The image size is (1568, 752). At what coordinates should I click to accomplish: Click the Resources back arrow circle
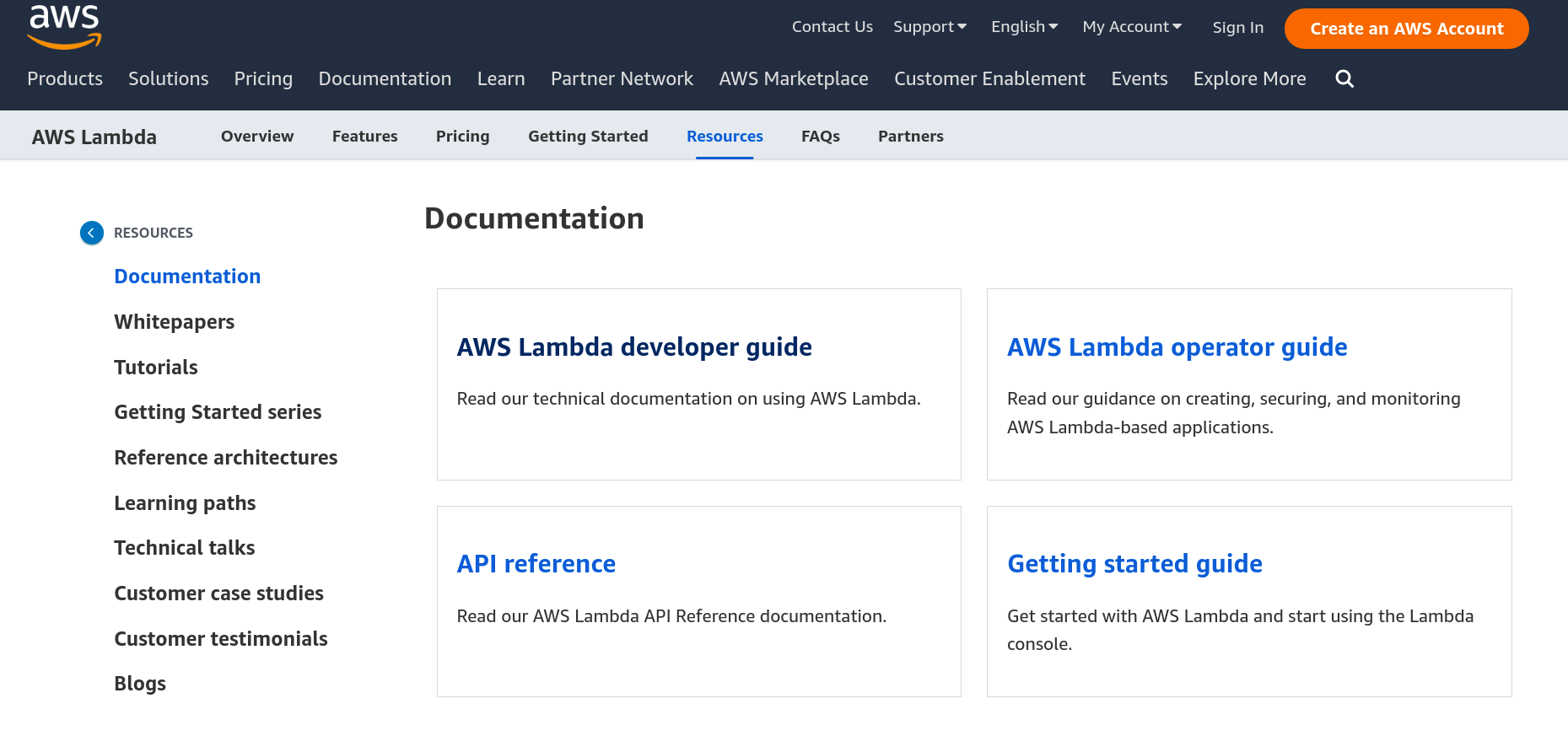[x=92, y=233]
